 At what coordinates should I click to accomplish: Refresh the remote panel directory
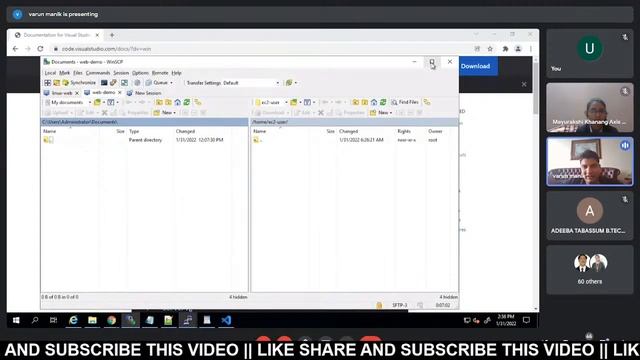point(383,102)
